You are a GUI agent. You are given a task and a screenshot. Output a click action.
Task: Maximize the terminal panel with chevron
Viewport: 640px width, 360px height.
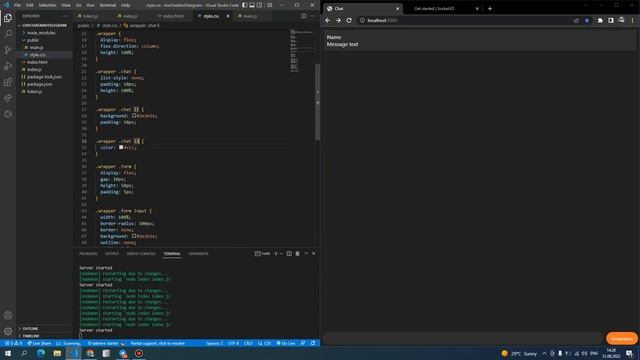(x=306, y=253)
